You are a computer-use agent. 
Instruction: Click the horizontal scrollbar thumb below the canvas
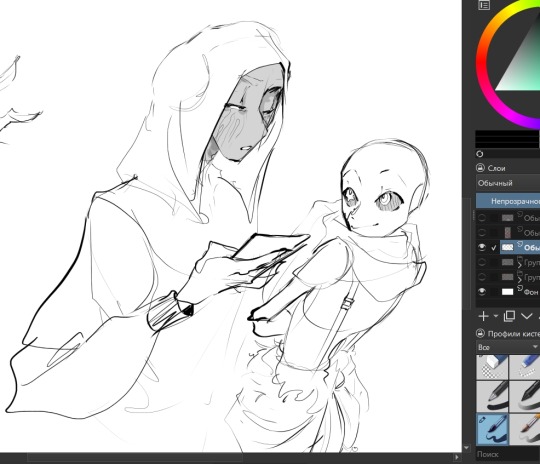pos(135,458)
